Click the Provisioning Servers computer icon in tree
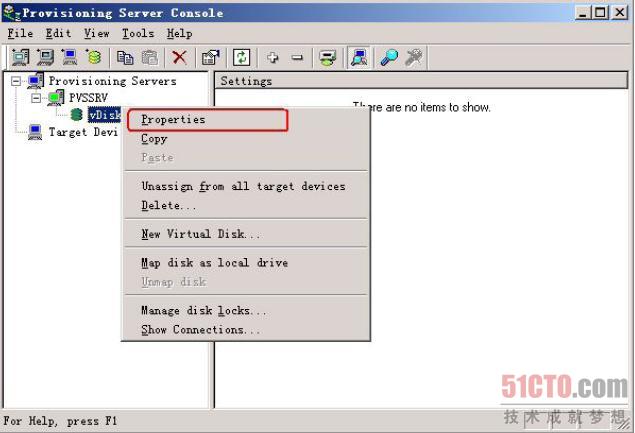635x433 pixels. [x=35, y=81]
